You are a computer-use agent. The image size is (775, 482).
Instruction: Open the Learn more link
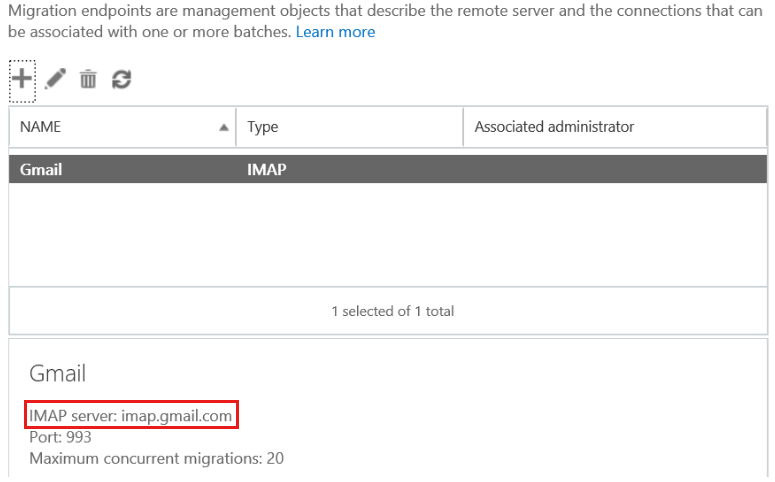click(x=335, y=32)
